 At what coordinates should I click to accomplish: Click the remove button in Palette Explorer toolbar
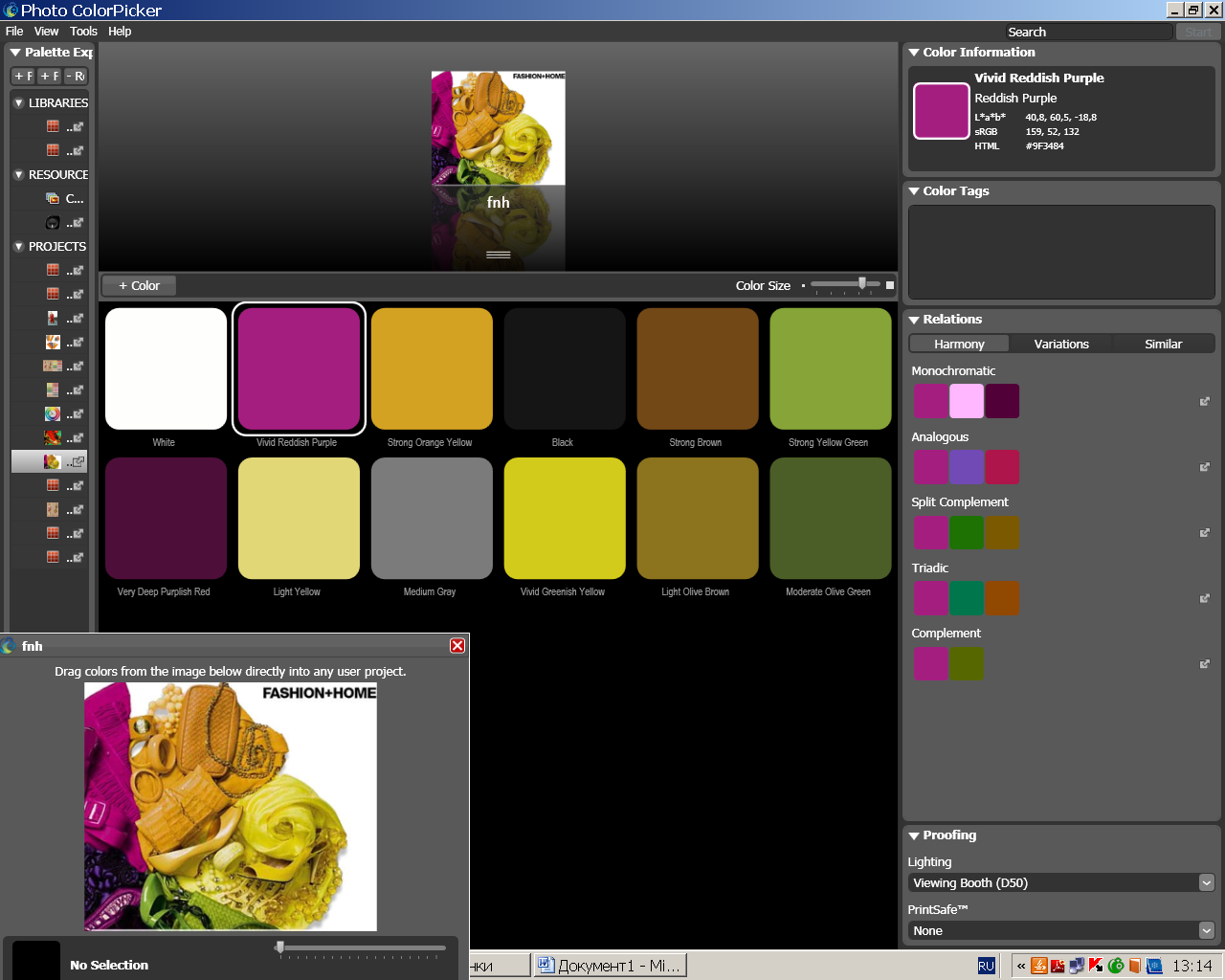point(76,76)
